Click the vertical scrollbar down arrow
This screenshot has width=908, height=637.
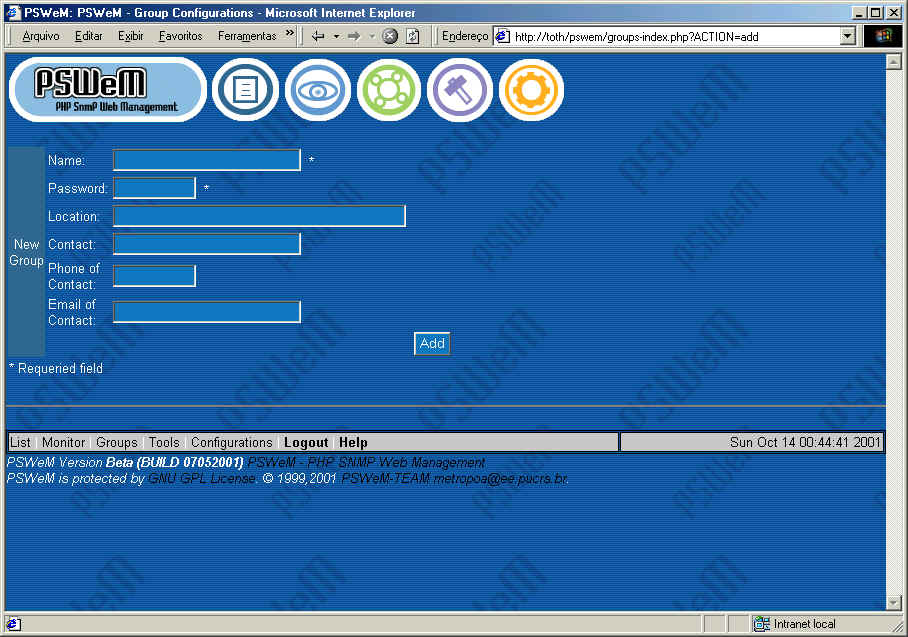(x=894, y=602)
